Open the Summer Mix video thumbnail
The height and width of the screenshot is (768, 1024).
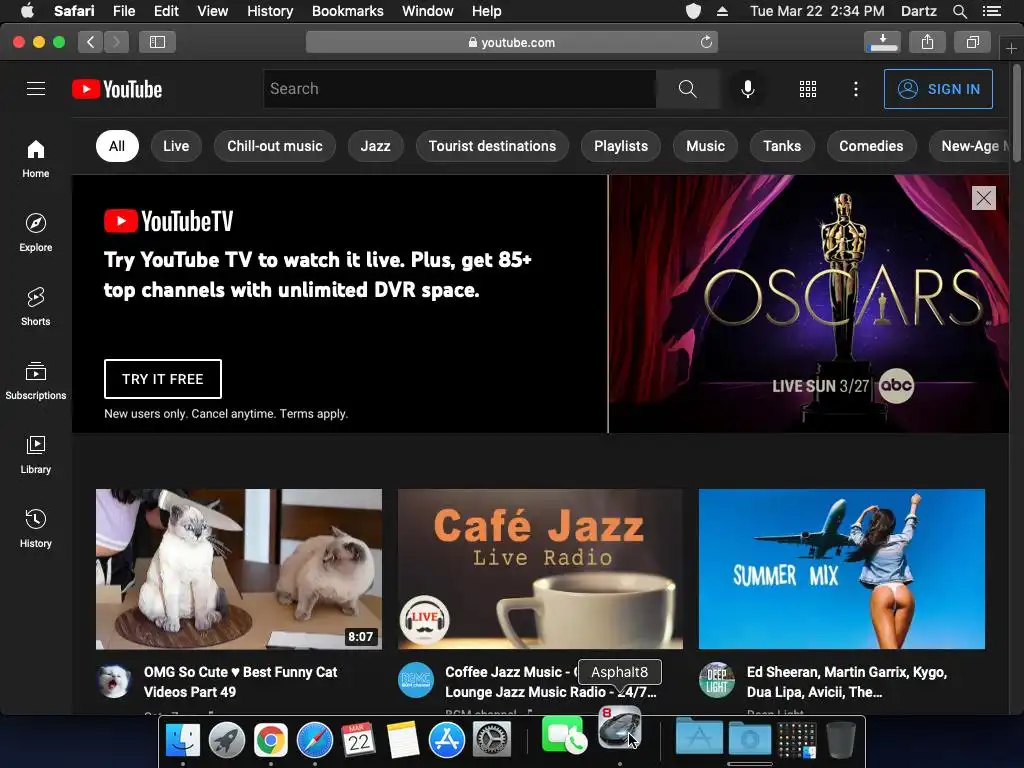(842, 569)
